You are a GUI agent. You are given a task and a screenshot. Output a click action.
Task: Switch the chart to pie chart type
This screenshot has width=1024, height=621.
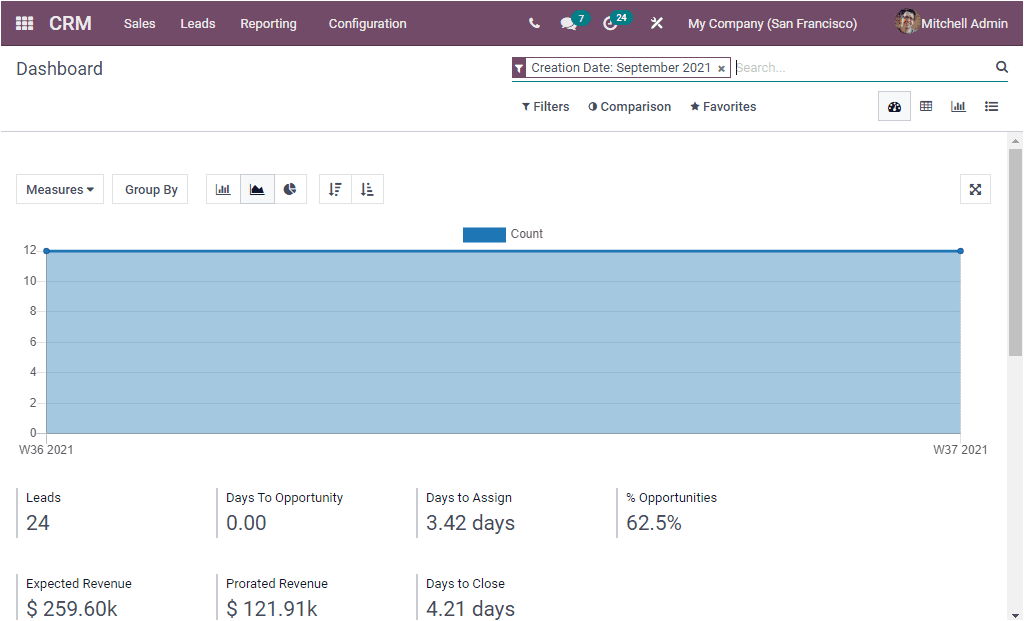point(290,189)
